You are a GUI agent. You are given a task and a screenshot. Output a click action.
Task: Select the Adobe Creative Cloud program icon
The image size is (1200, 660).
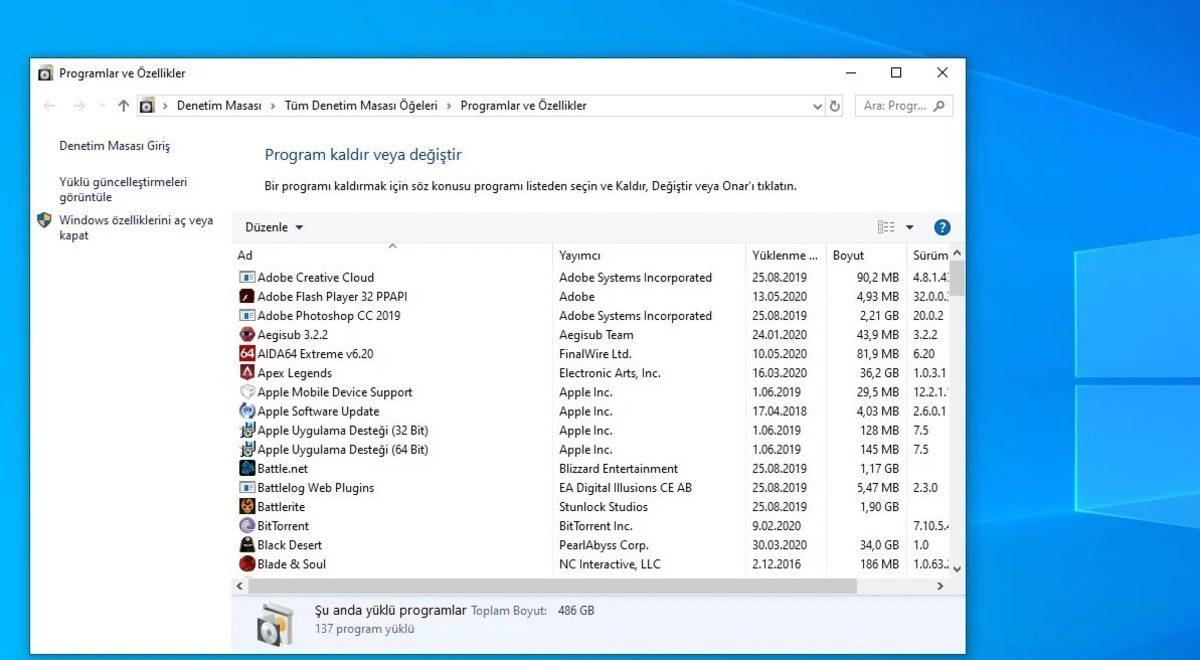(x=248, y=277)
